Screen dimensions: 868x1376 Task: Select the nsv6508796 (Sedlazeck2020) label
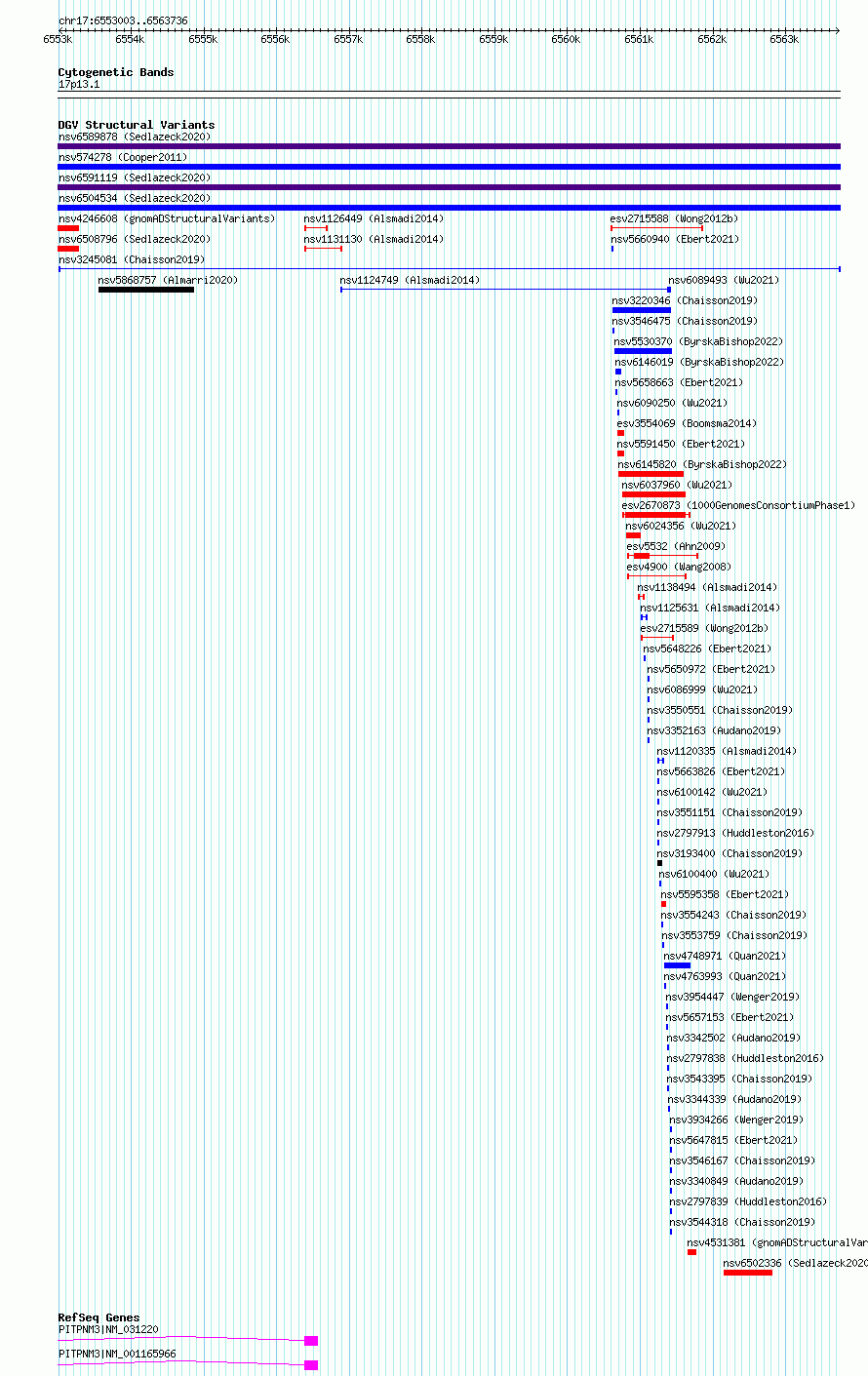pyautogui.click(x=135, y=239)
